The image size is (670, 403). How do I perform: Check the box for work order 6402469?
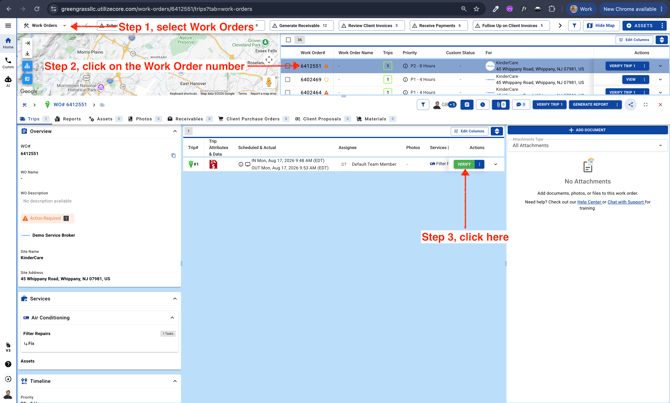(x=288, y=79)
